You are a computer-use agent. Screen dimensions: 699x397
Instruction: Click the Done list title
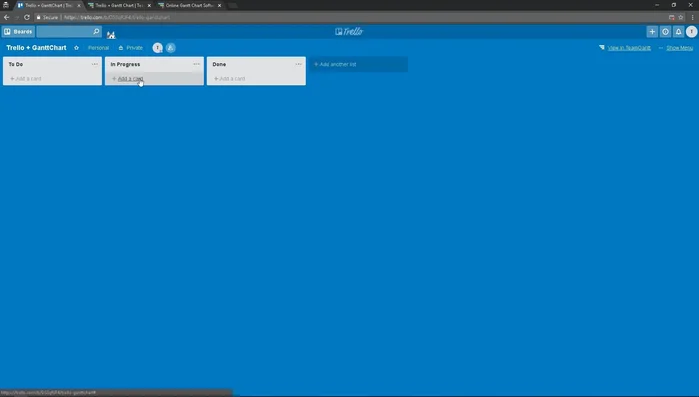click(219, 64)
